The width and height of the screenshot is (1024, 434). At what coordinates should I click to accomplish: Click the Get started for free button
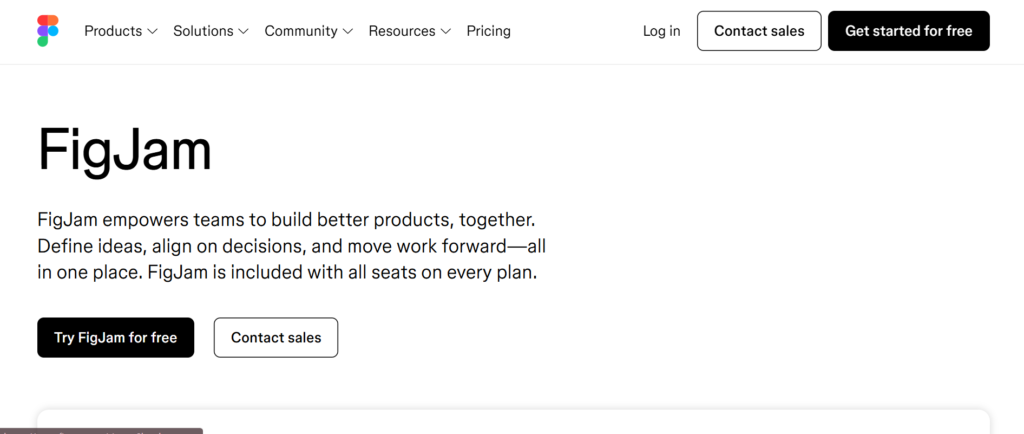pos(908,31)
